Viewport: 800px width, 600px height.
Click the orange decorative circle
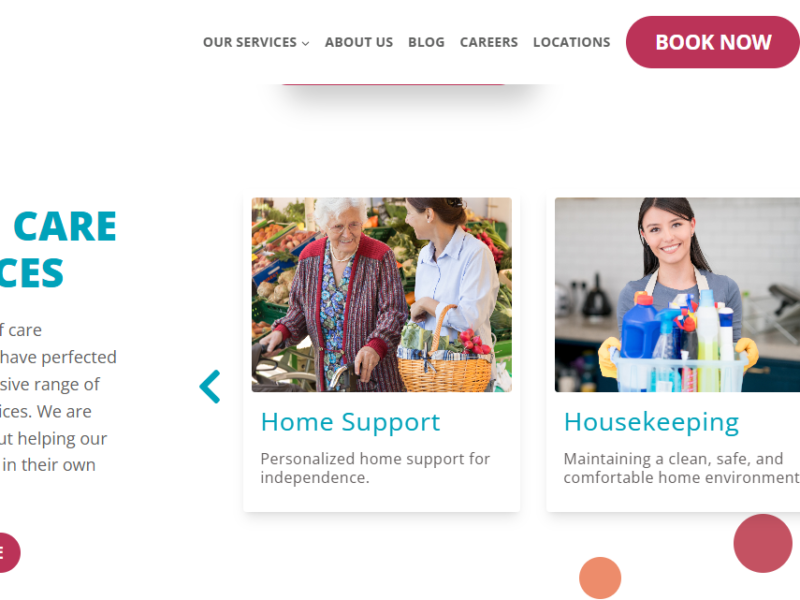[x=600, y=578]
